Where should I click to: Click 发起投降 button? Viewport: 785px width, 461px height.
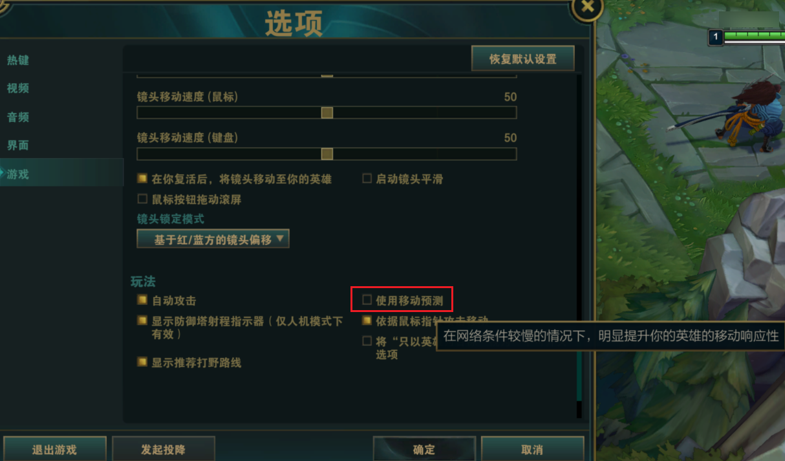pos(163,449)
